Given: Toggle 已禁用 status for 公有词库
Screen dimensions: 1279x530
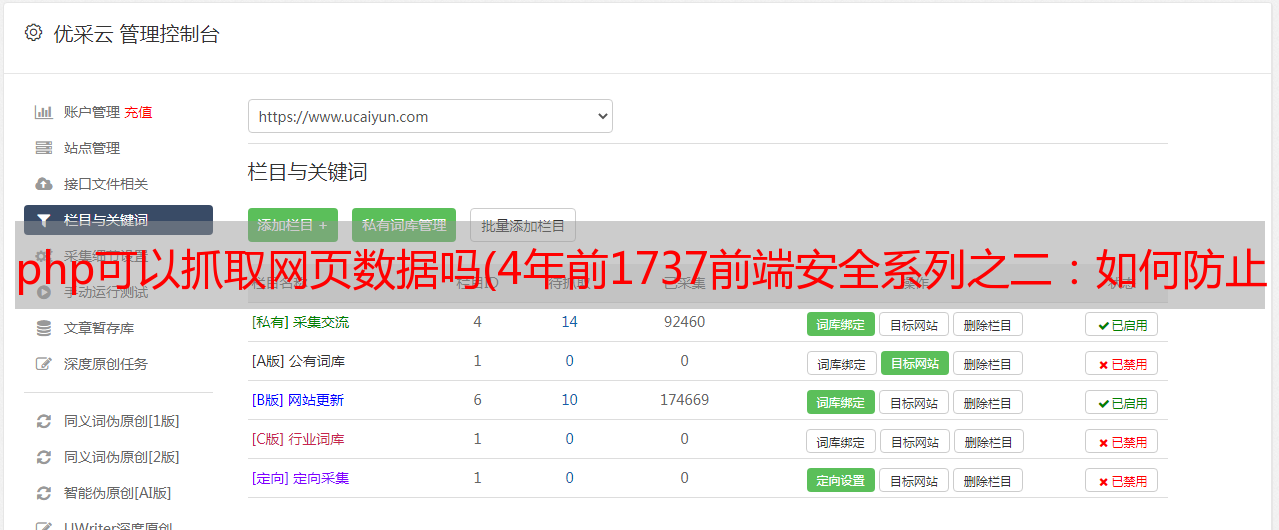Looking at the screenshot, I should point(1122,363).
